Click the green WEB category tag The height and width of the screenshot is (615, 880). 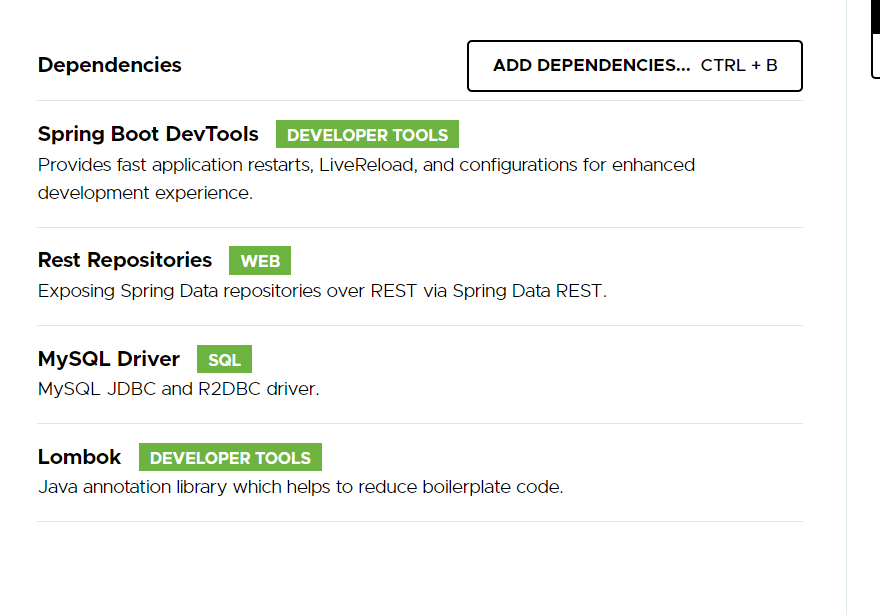[x=260, y=261]
